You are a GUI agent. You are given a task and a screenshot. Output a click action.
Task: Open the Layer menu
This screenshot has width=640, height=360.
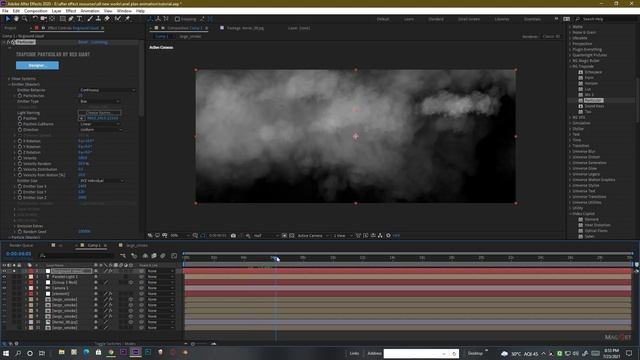pyautogui.click(x=56, y=11)
